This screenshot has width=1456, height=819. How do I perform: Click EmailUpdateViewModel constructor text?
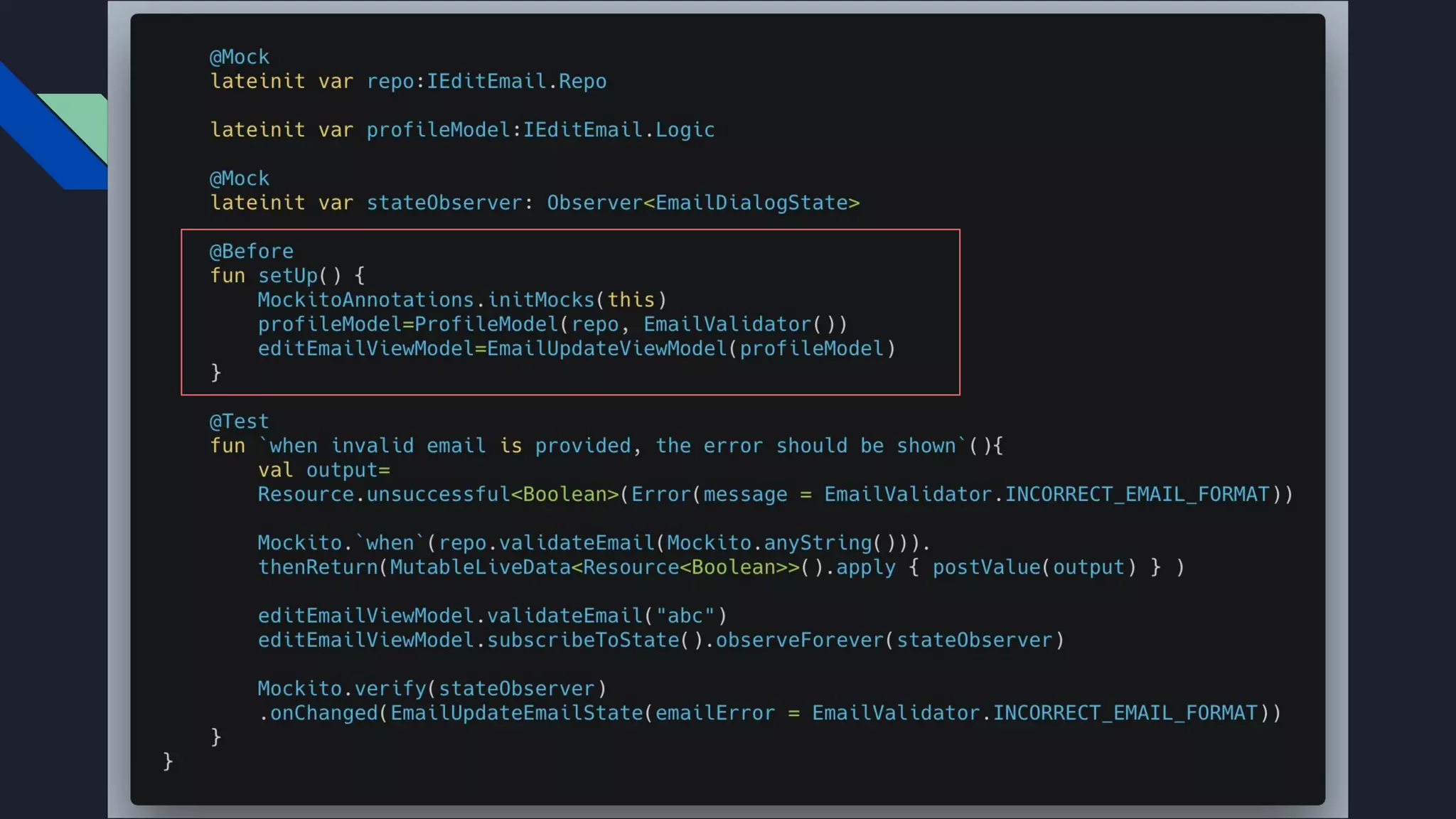pyautogui.click(x=606, y=349)
